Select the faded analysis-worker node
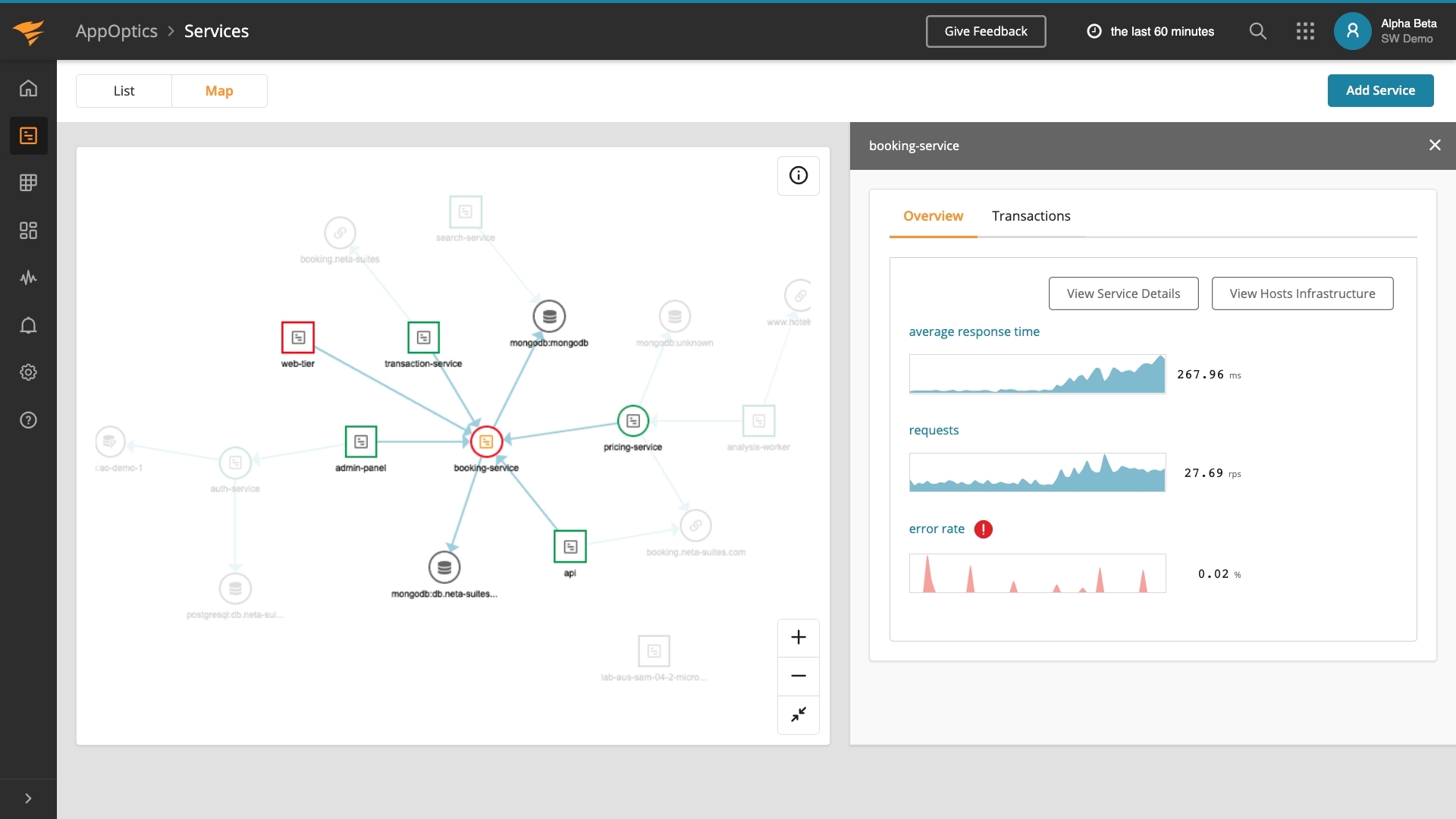 [x=758, y=421]
